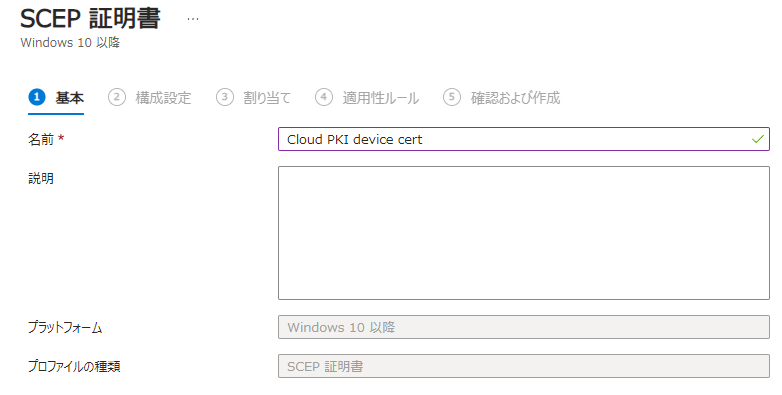Open the 適用性ルール tab
Screen dimensions: 782x395
coord(381,98)
